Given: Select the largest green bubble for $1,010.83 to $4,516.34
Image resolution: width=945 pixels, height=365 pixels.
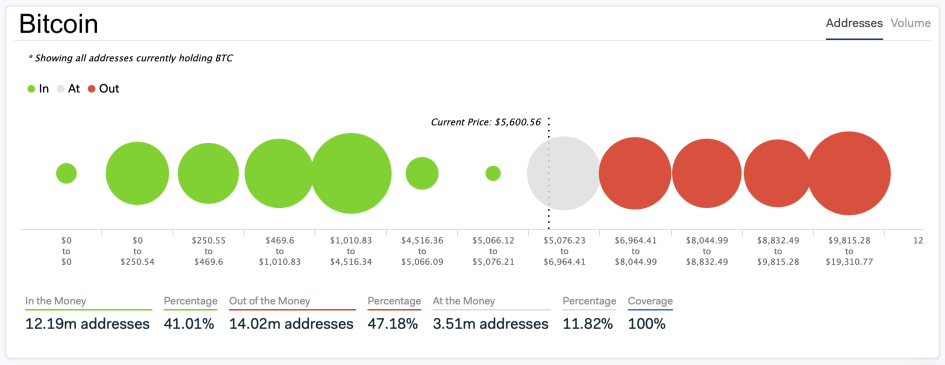Looking at the screenshot, I should [351, 173].
